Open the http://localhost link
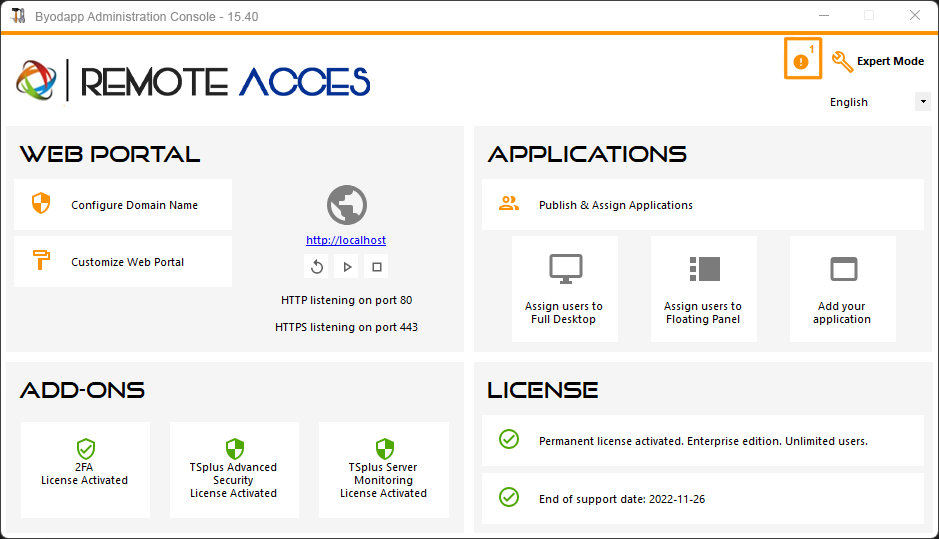The image size is (939, 539). [x=346, y=240]
